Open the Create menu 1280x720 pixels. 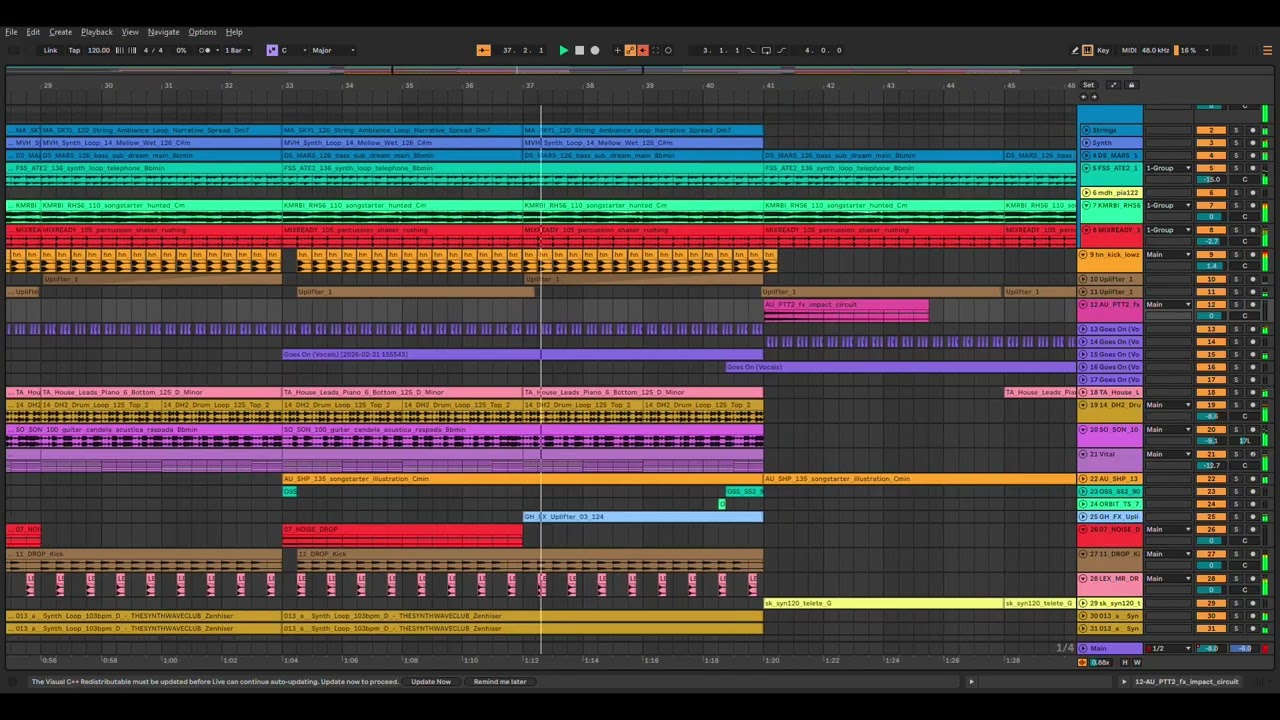pos(60,32)
